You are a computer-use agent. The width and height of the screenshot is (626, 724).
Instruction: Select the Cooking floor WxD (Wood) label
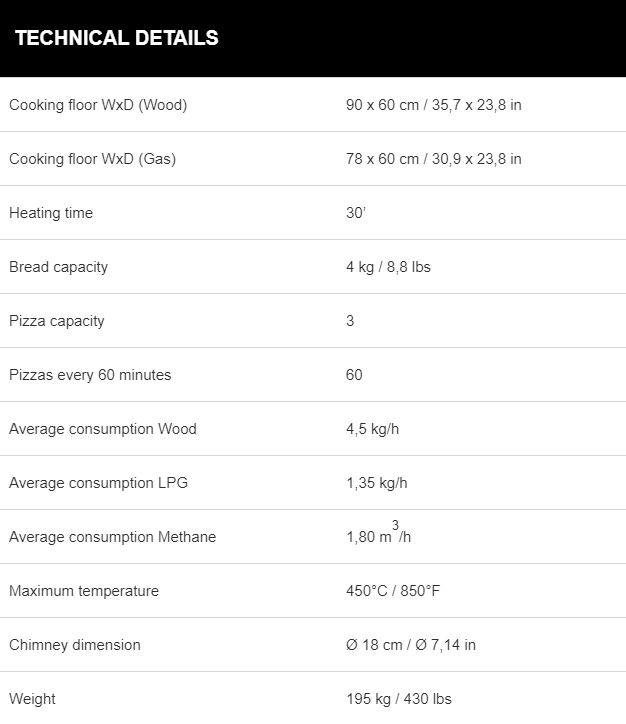click(98, 105)
